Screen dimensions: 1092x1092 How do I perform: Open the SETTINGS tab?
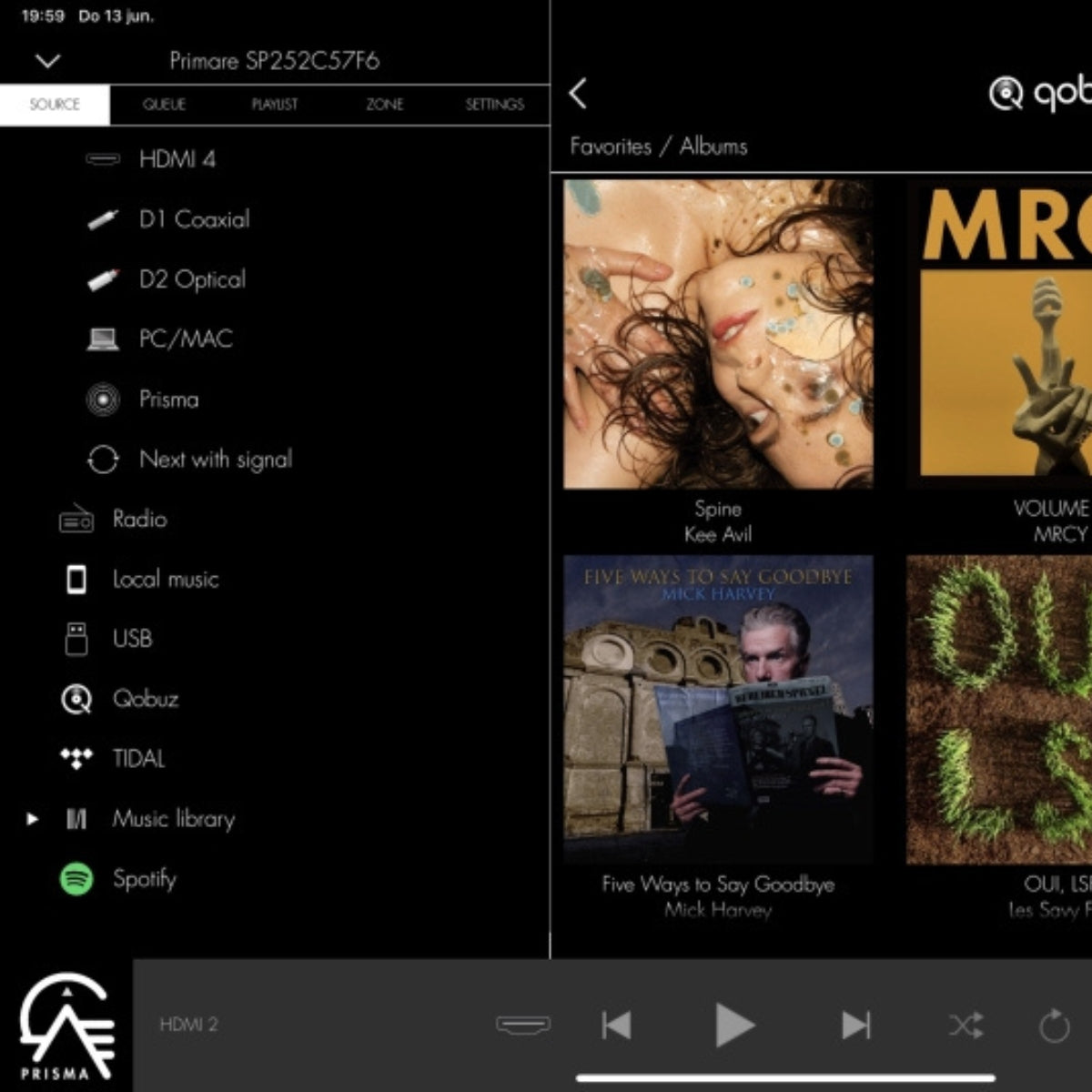point(494,105)
